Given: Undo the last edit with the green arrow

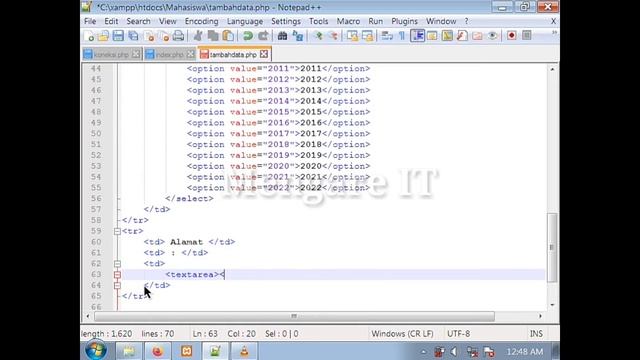Looking at the screenshot, I should (247, 36).
